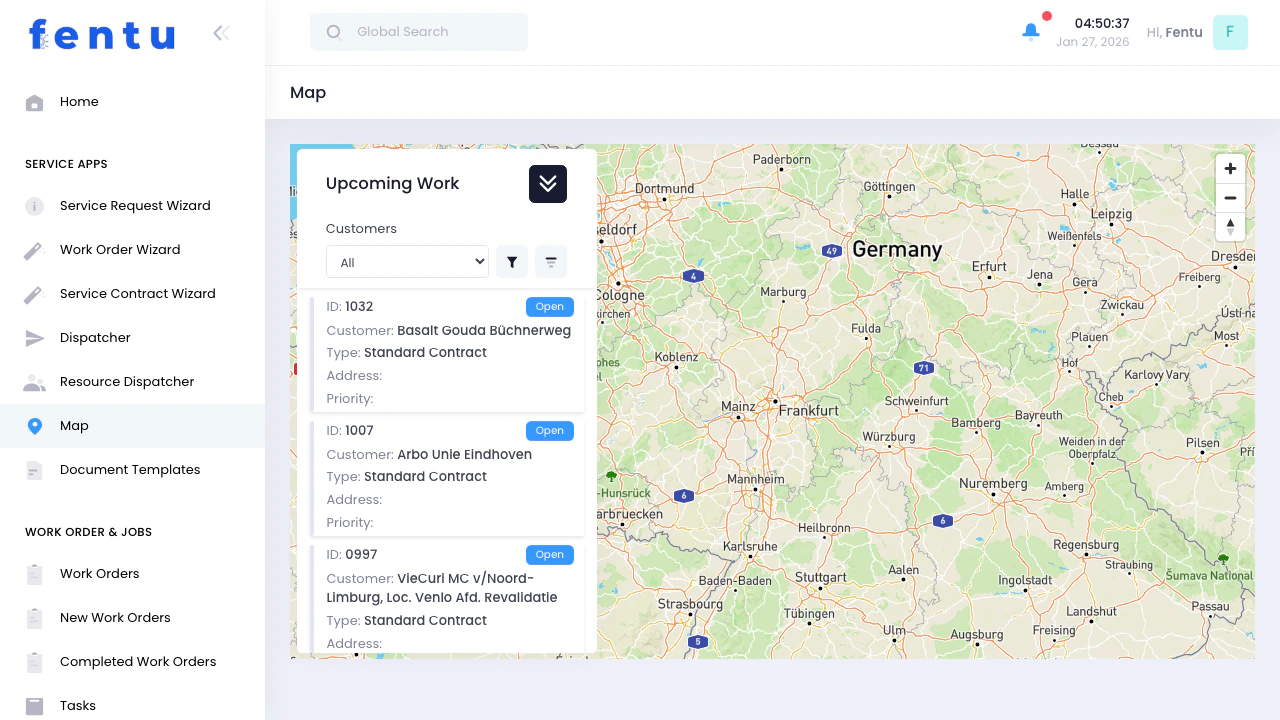Open the Dispatcher from the sidebar
Image resolution: width=1280 pixels, height=720 pixels.
point(95,337)
